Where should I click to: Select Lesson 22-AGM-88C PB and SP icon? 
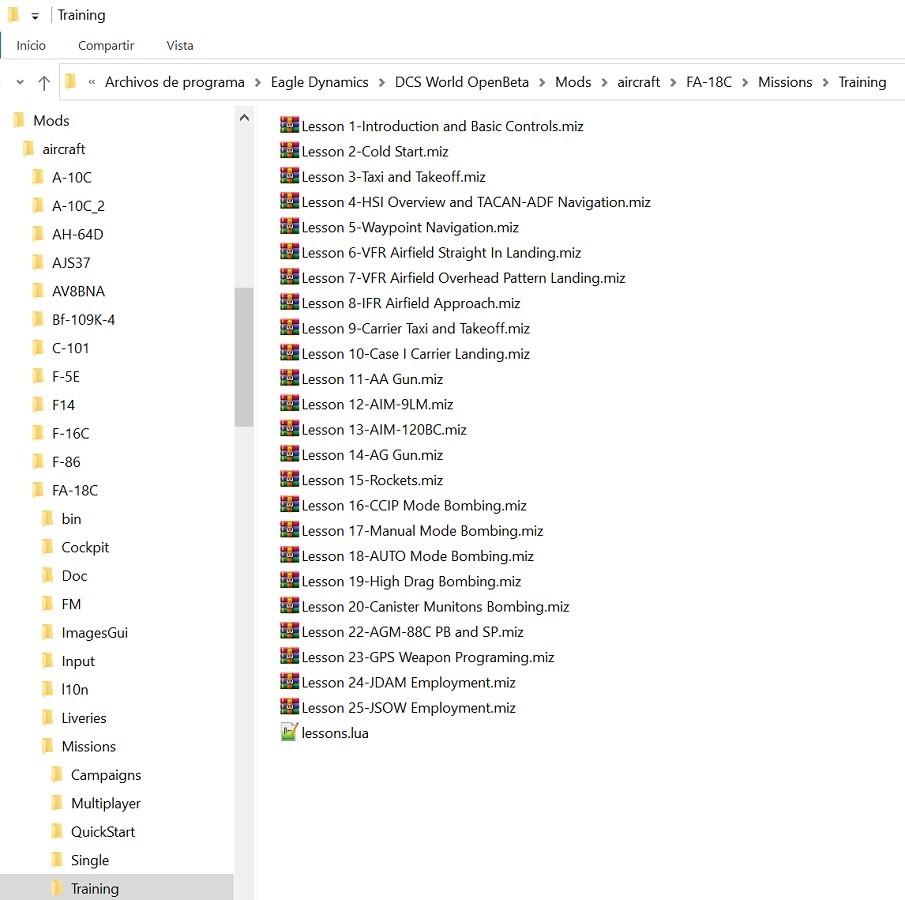tap(289, 630)
